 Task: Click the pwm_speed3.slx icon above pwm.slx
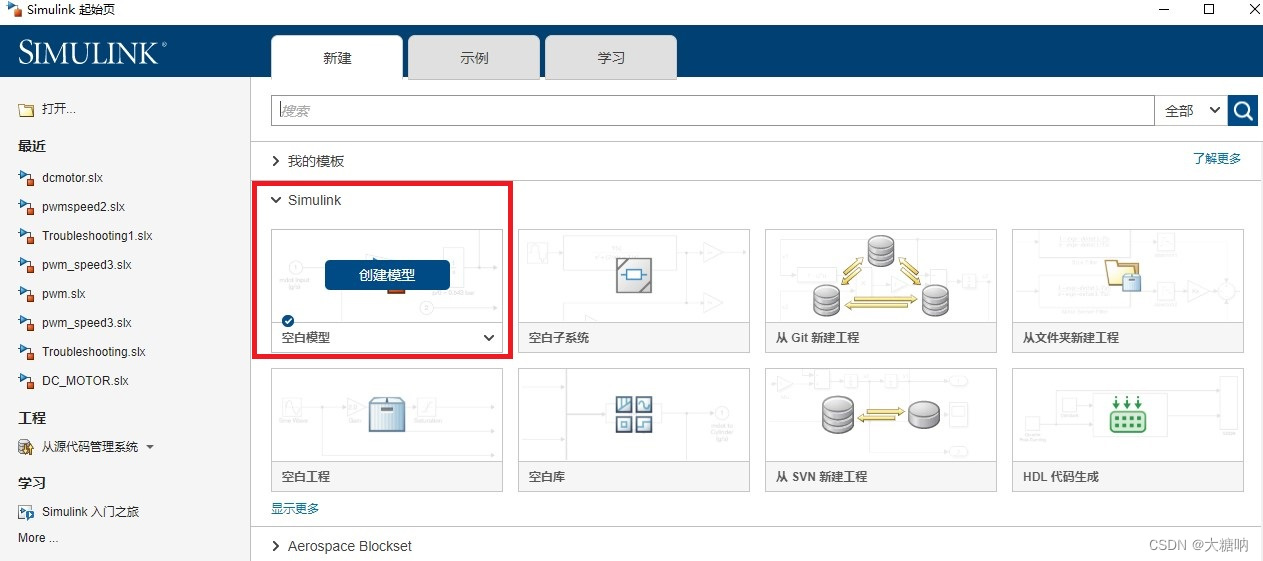point(26,265)
